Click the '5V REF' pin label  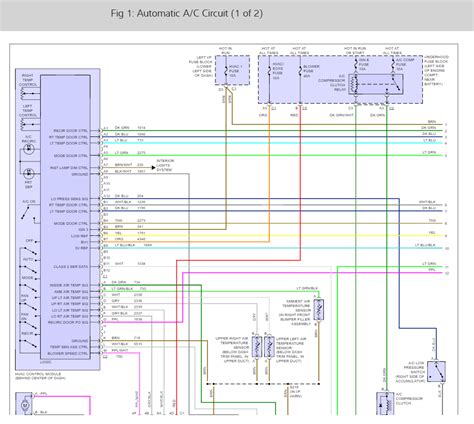82,248
